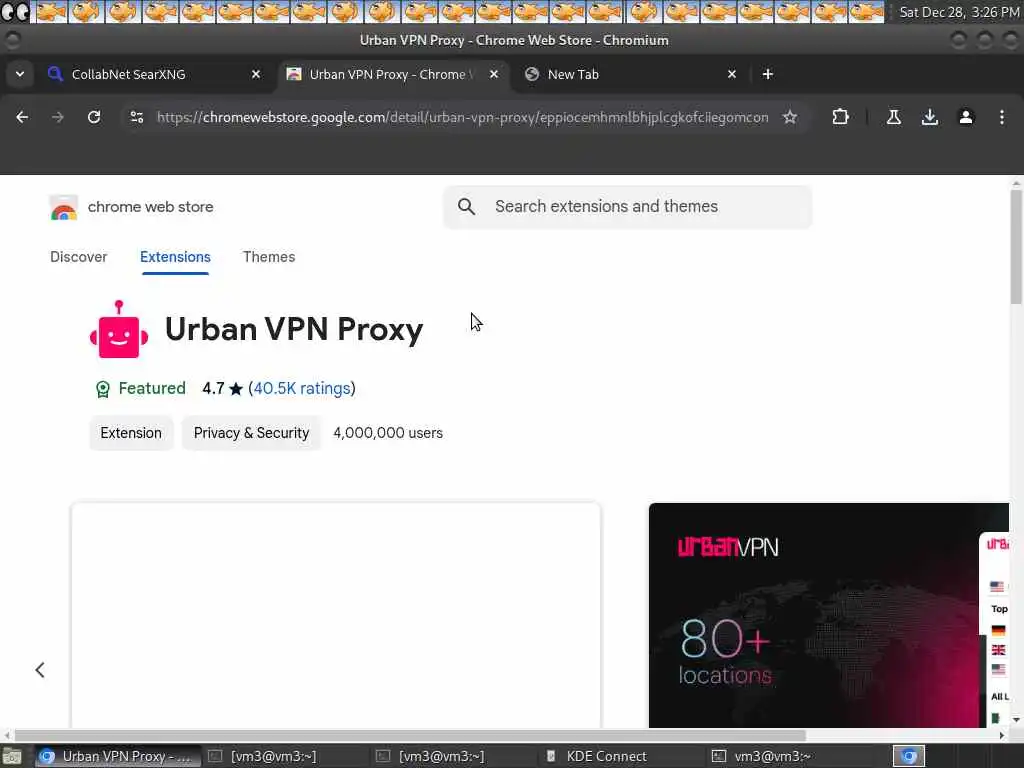Click the clock showing Sat Dec 28
Image resolution: width=1024 pixels, height=768 pixels.
coord(958,12)
